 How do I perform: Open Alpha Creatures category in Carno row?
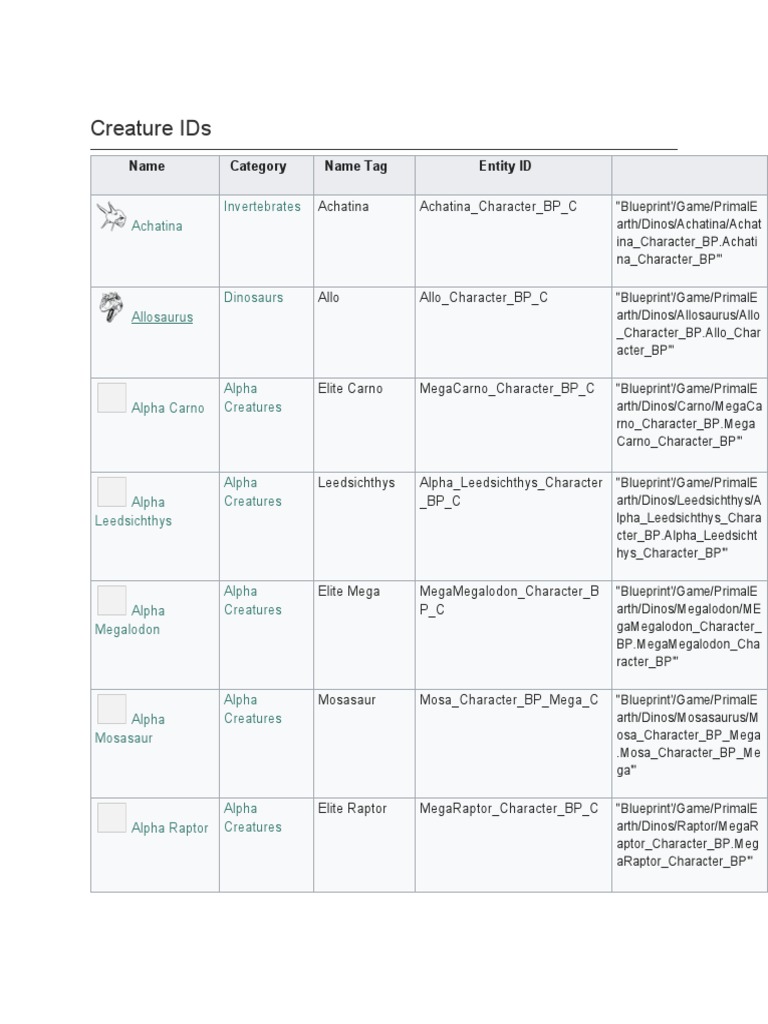(252, 398)
